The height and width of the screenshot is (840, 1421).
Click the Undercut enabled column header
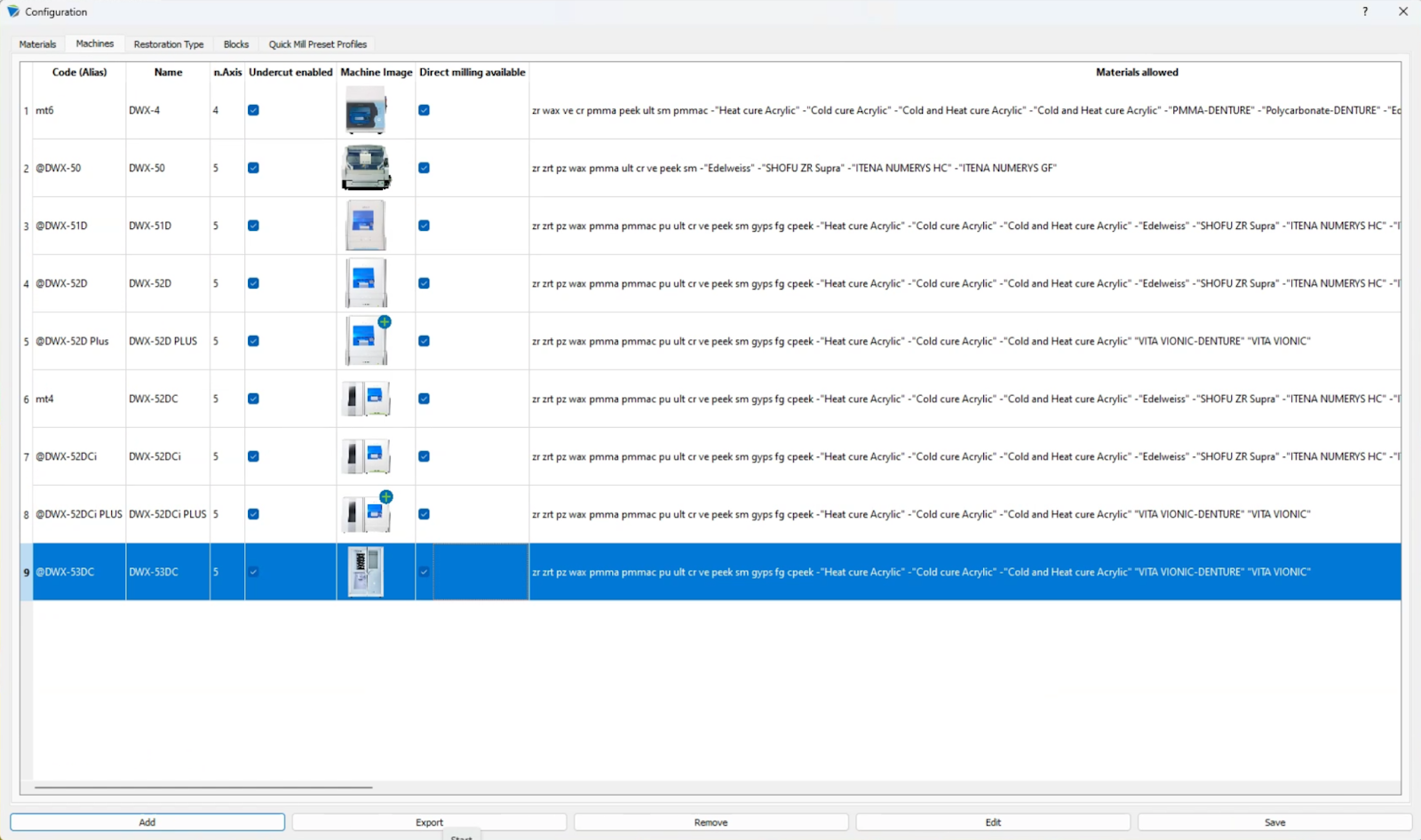pyautogui.click(x=290, y=72)
